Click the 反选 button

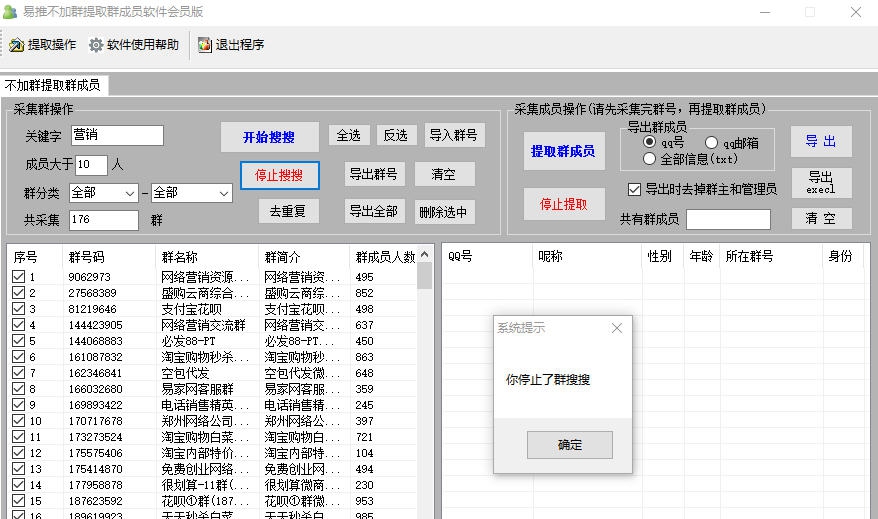click(x=395, y=135)
